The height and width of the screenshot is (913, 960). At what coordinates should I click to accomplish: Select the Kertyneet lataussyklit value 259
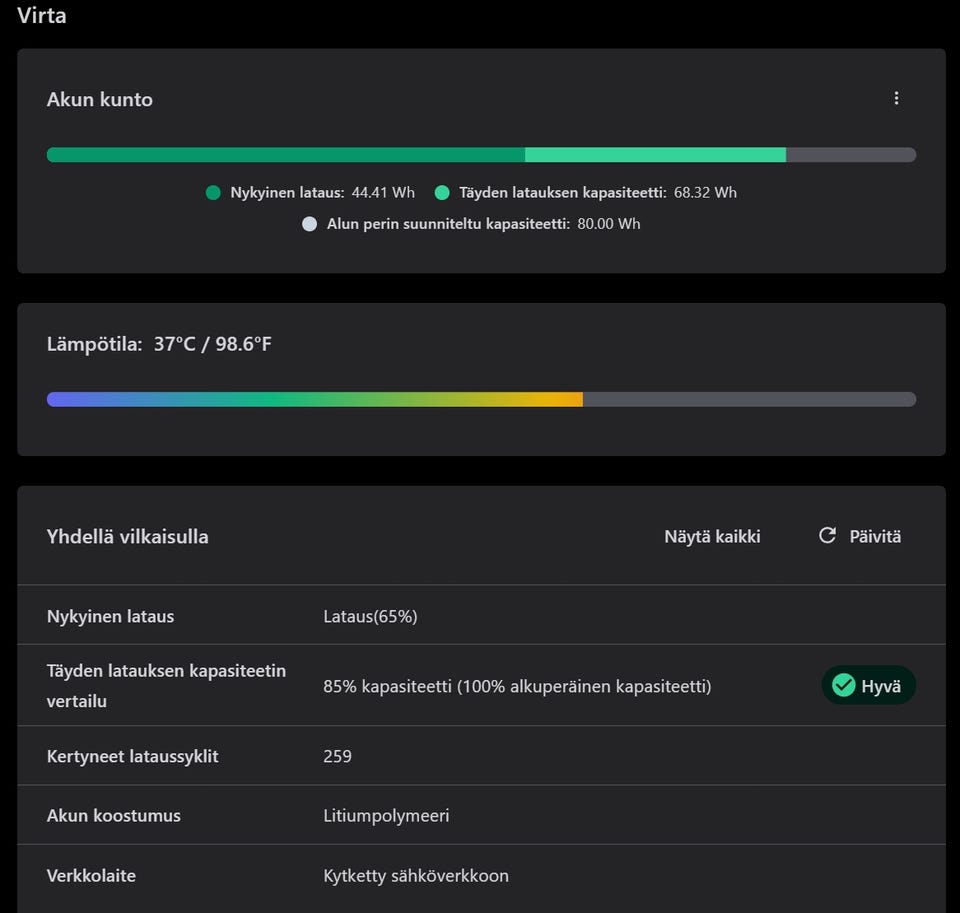click(x=338, y=756)
